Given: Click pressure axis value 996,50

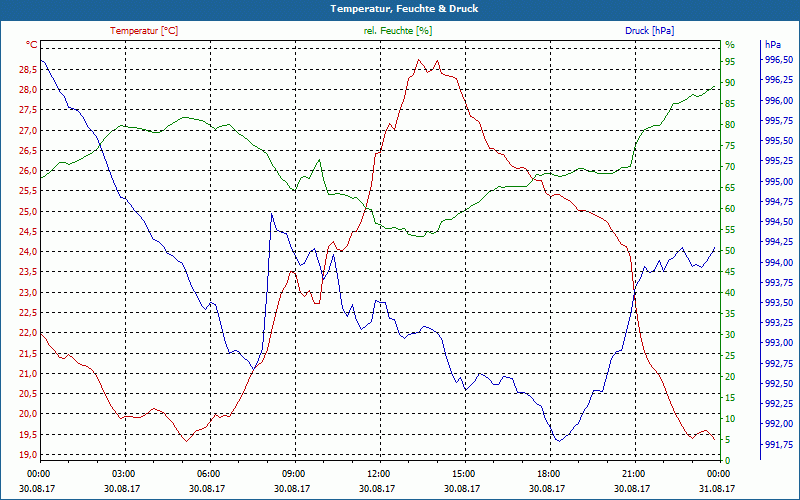Looking at the screenshot, I should pos(779,60).
